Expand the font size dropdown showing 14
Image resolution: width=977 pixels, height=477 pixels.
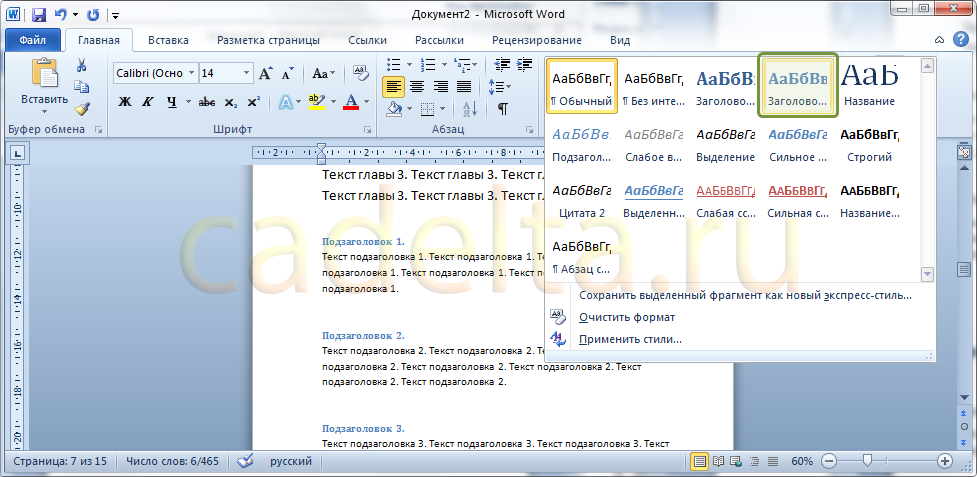246,73
